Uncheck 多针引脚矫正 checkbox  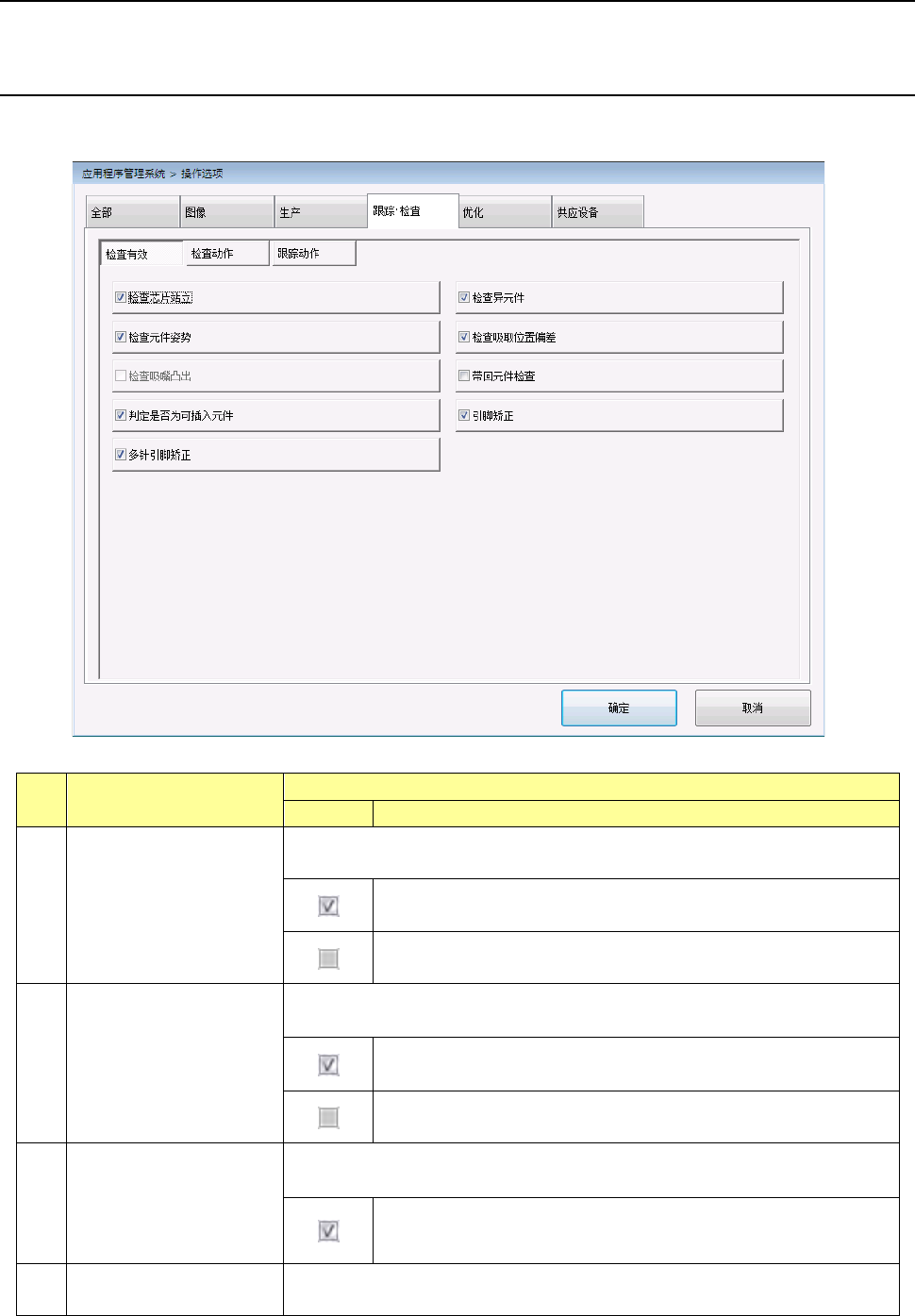click(x=121, y=455)
